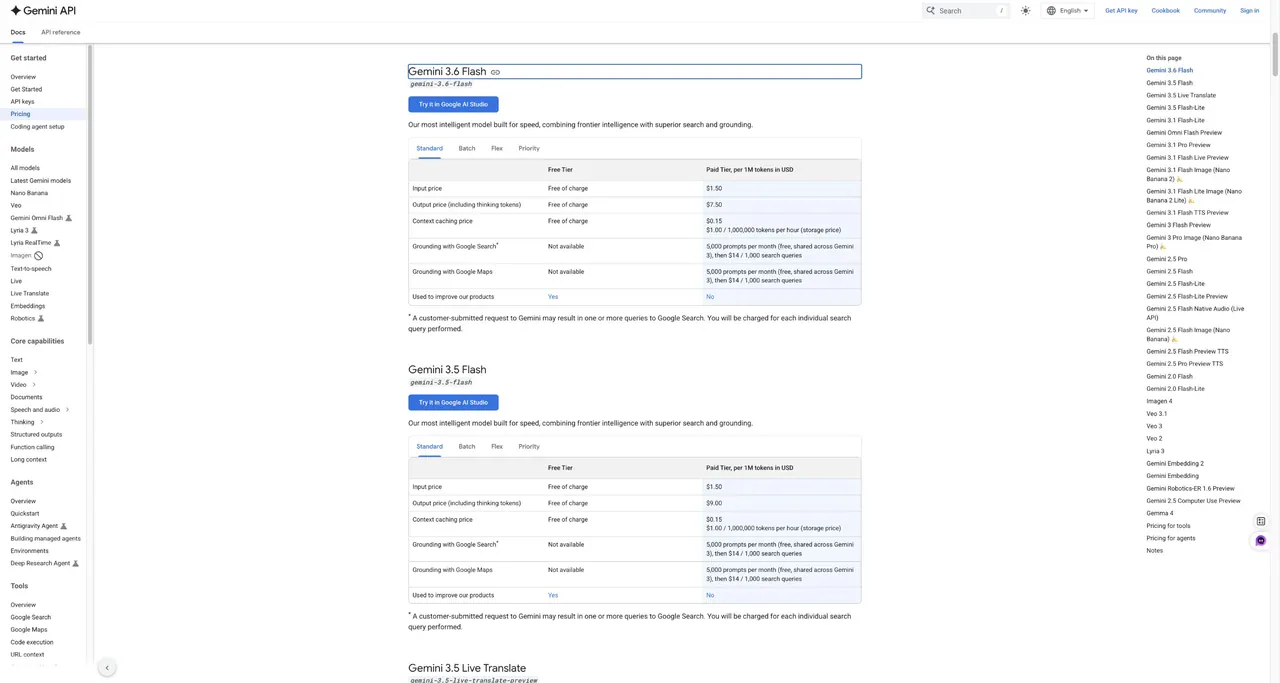Toggle the light/dark theme sun icon
Screen dimensions: 1280x683
tap(1025, 10)
